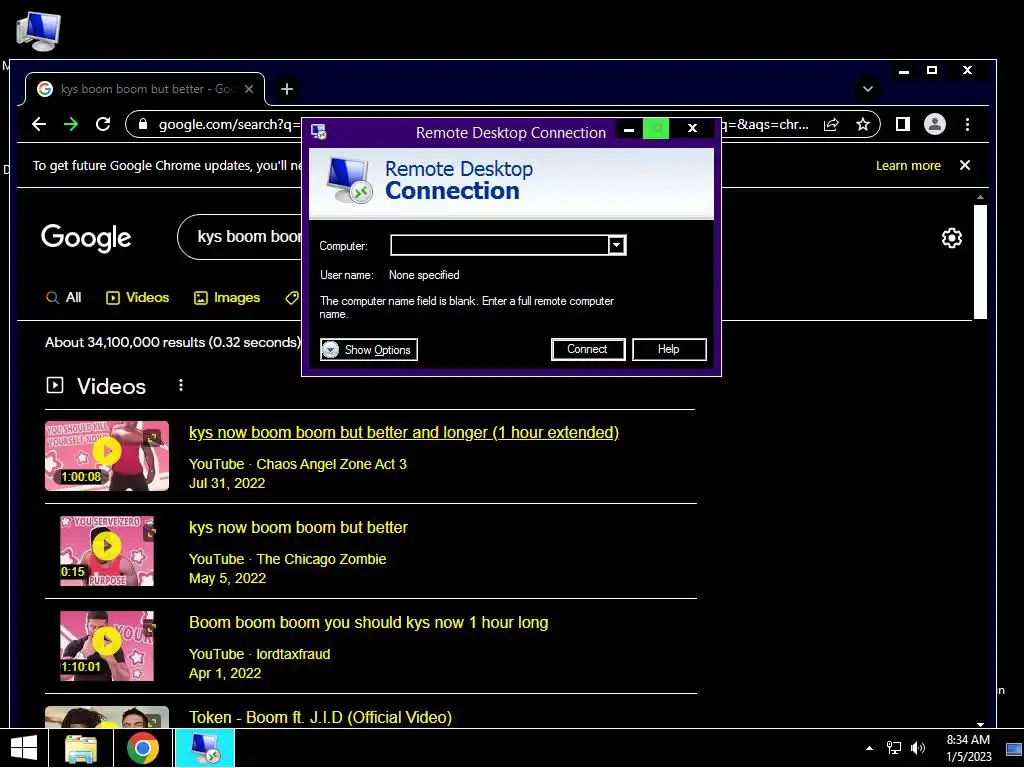Toggle Chrome's side panel icon
1024x768 pixels.
pyautogui.click(x=903, y=124)
